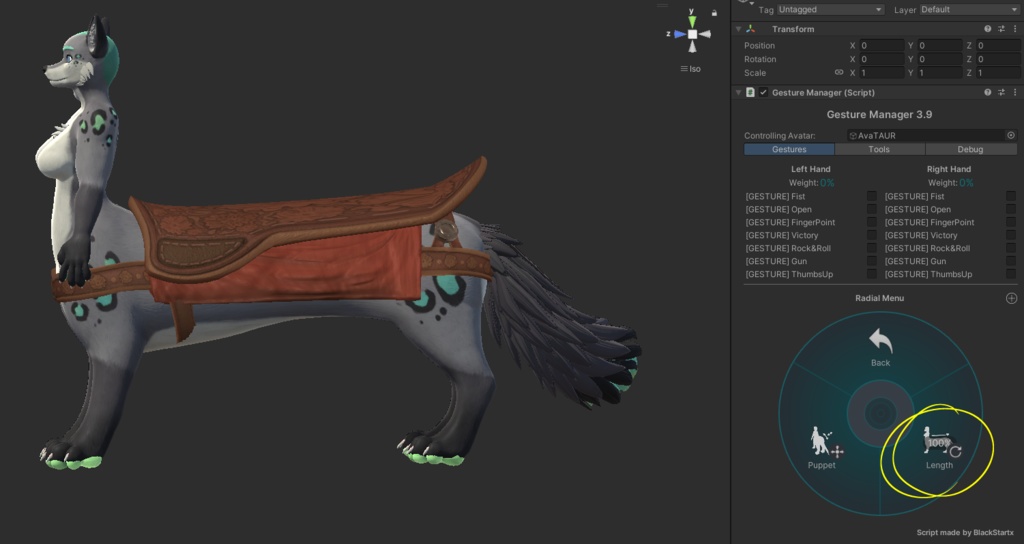Switch to the Debug tab

coord(969,149)
